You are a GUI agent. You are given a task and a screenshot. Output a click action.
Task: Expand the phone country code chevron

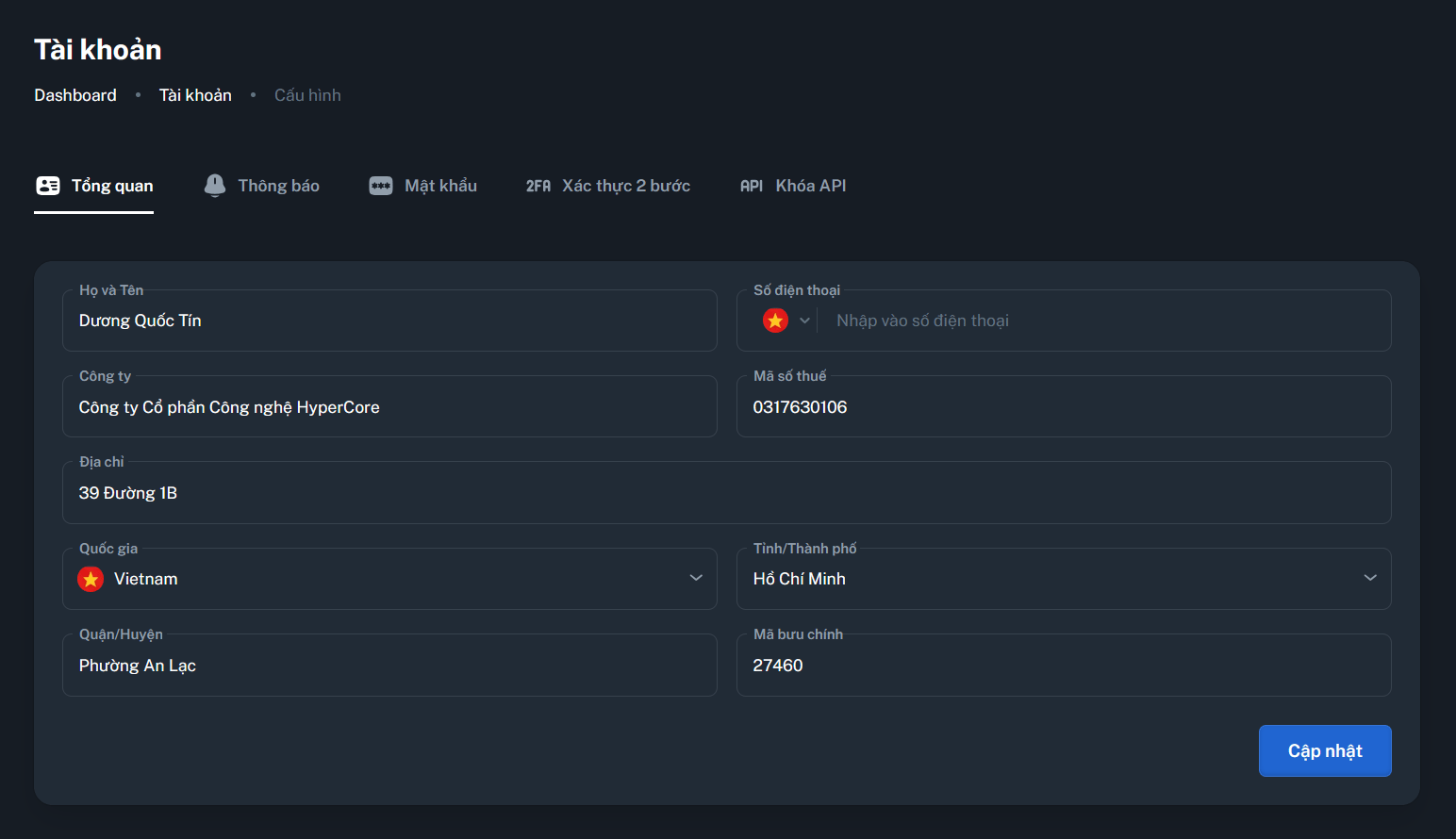tap(804, 321)
